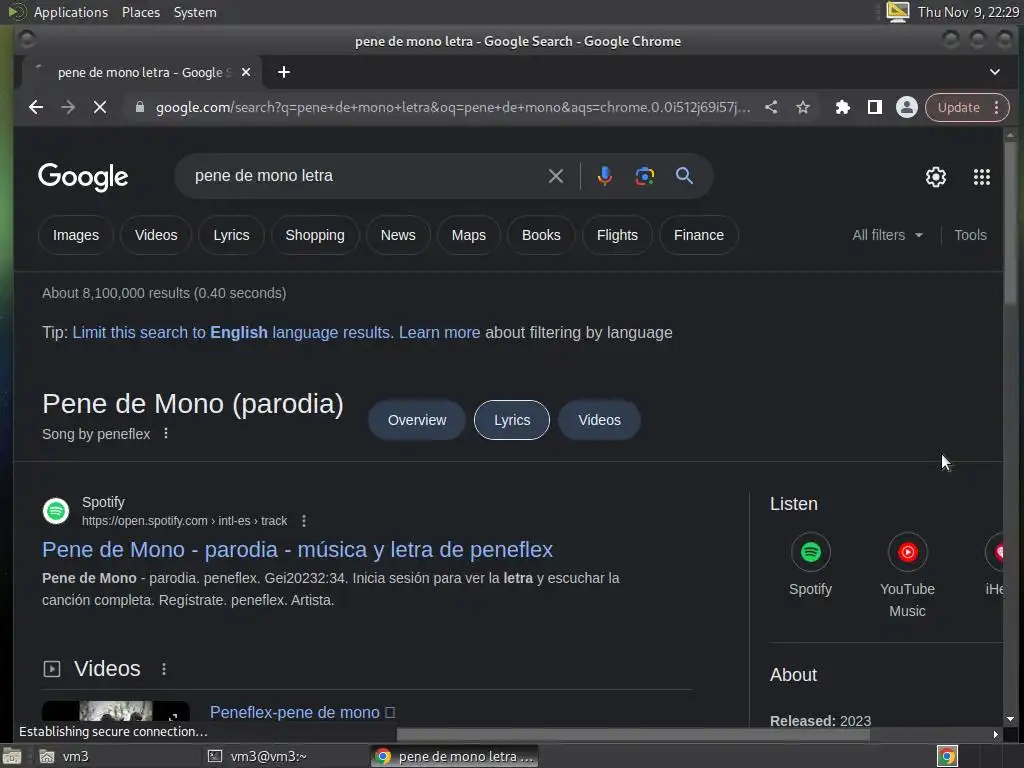Screen dimensions: 1024x768
Task: Switch to the song Videos tab
Action: pos(599,420)
